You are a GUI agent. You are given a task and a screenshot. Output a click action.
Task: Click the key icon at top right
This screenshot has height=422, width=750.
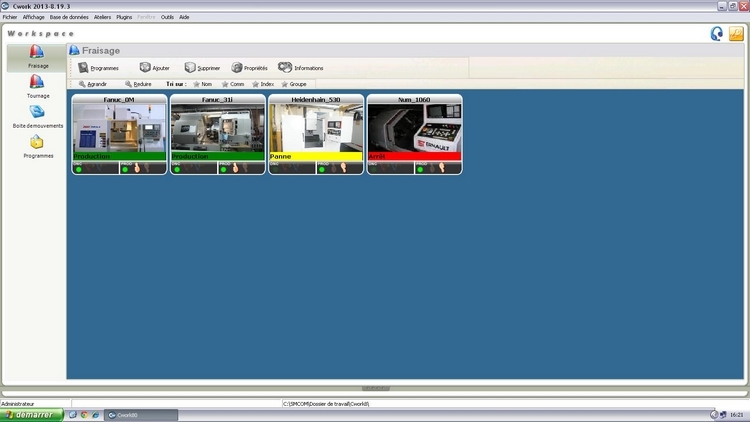(x=736, y=33)
